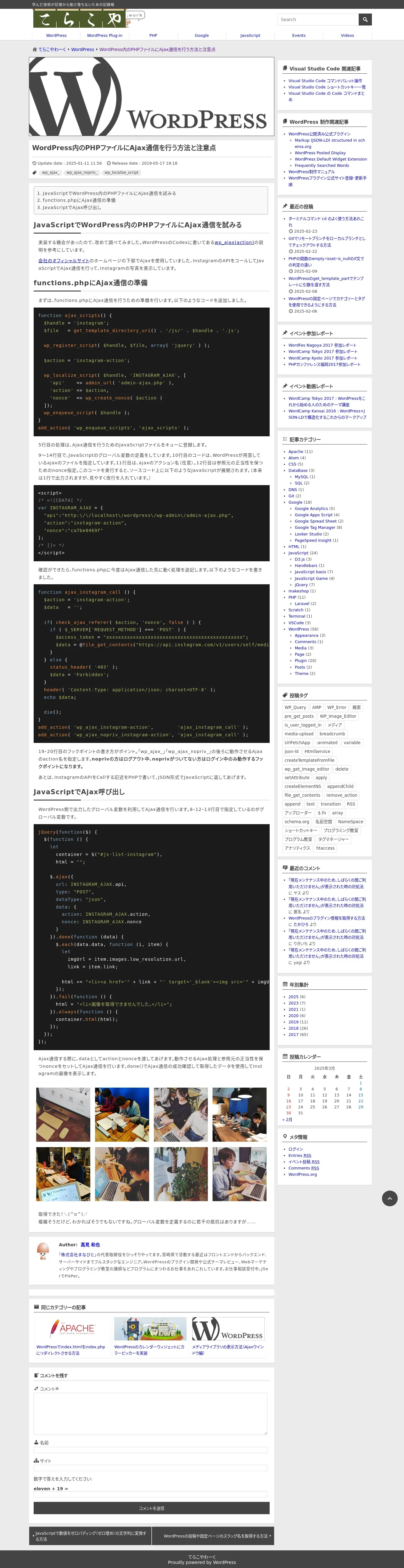Open the Google Tag Manager category
The height and width of the screenshot is (1568, 404).
pyautogui.click(x=315, y=528)
